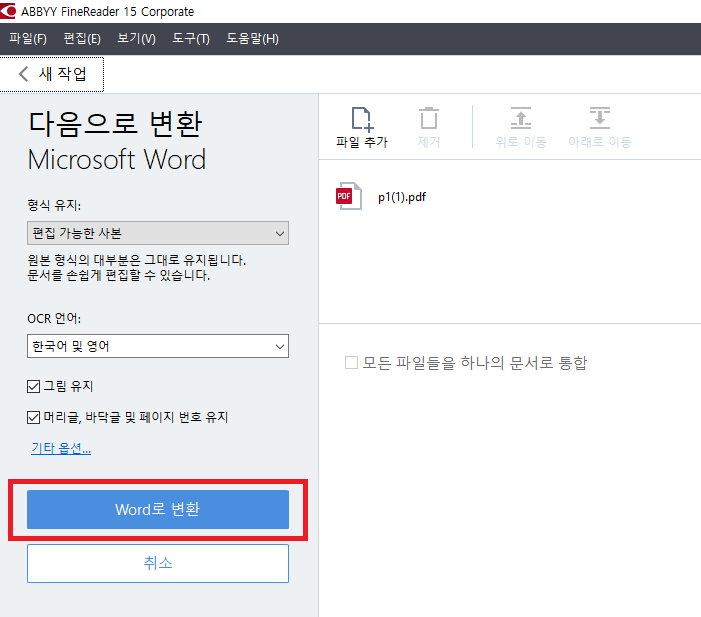Click the Word로 변환 button
This screenshot has height=617, width=701.
click(x=158, y=510)
